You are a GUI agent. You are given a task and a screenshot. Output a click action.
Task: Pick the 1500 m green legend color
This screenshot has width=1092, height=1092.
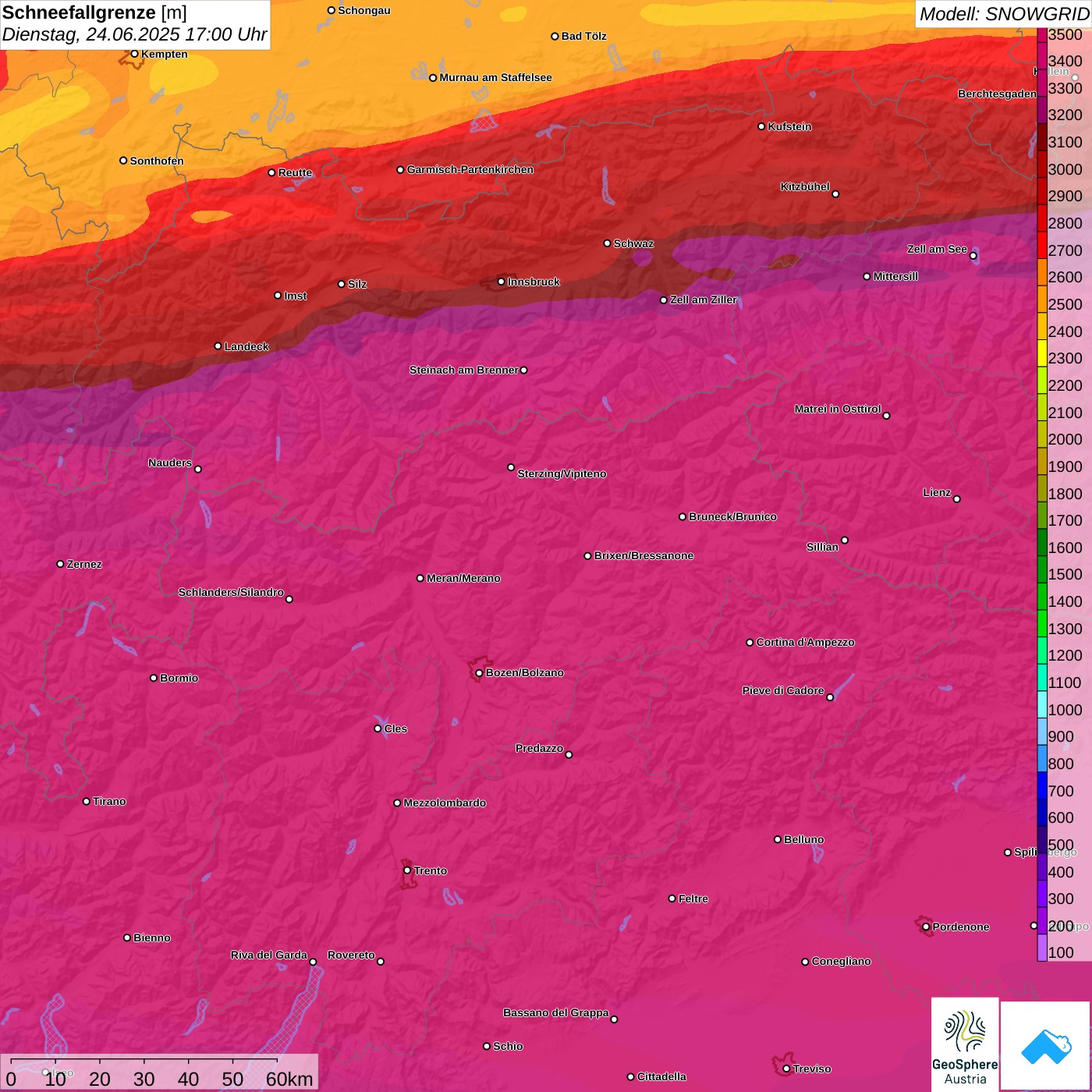(1042, 569)
